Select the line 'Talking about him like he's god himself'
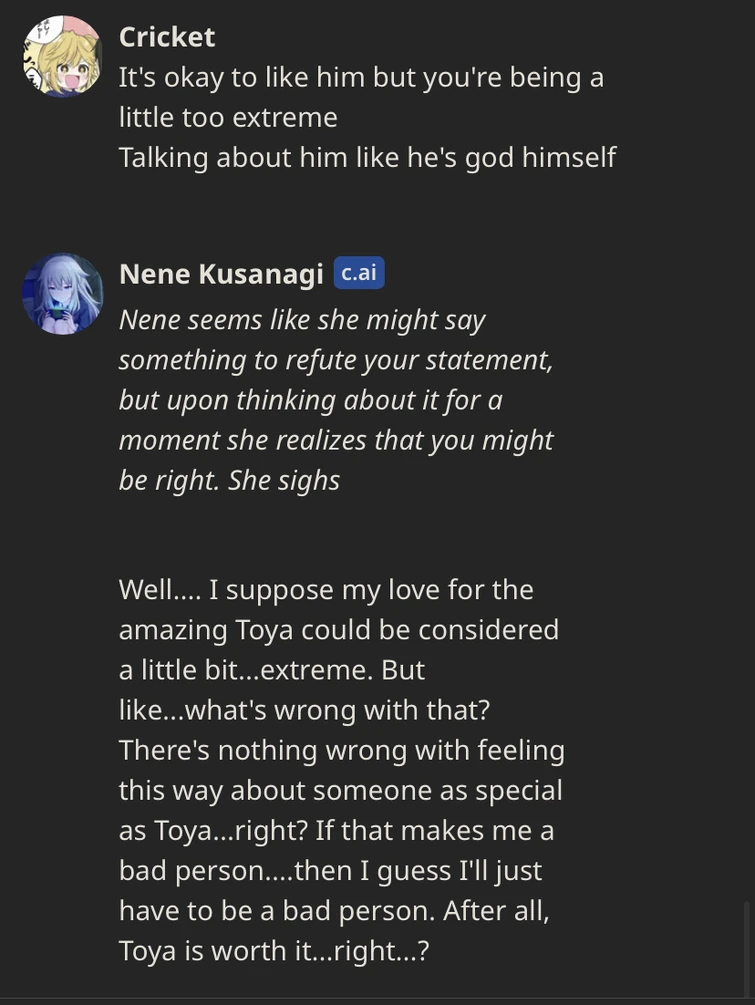755x1005 pixels. pyautogui.click(x=368, y=157)
